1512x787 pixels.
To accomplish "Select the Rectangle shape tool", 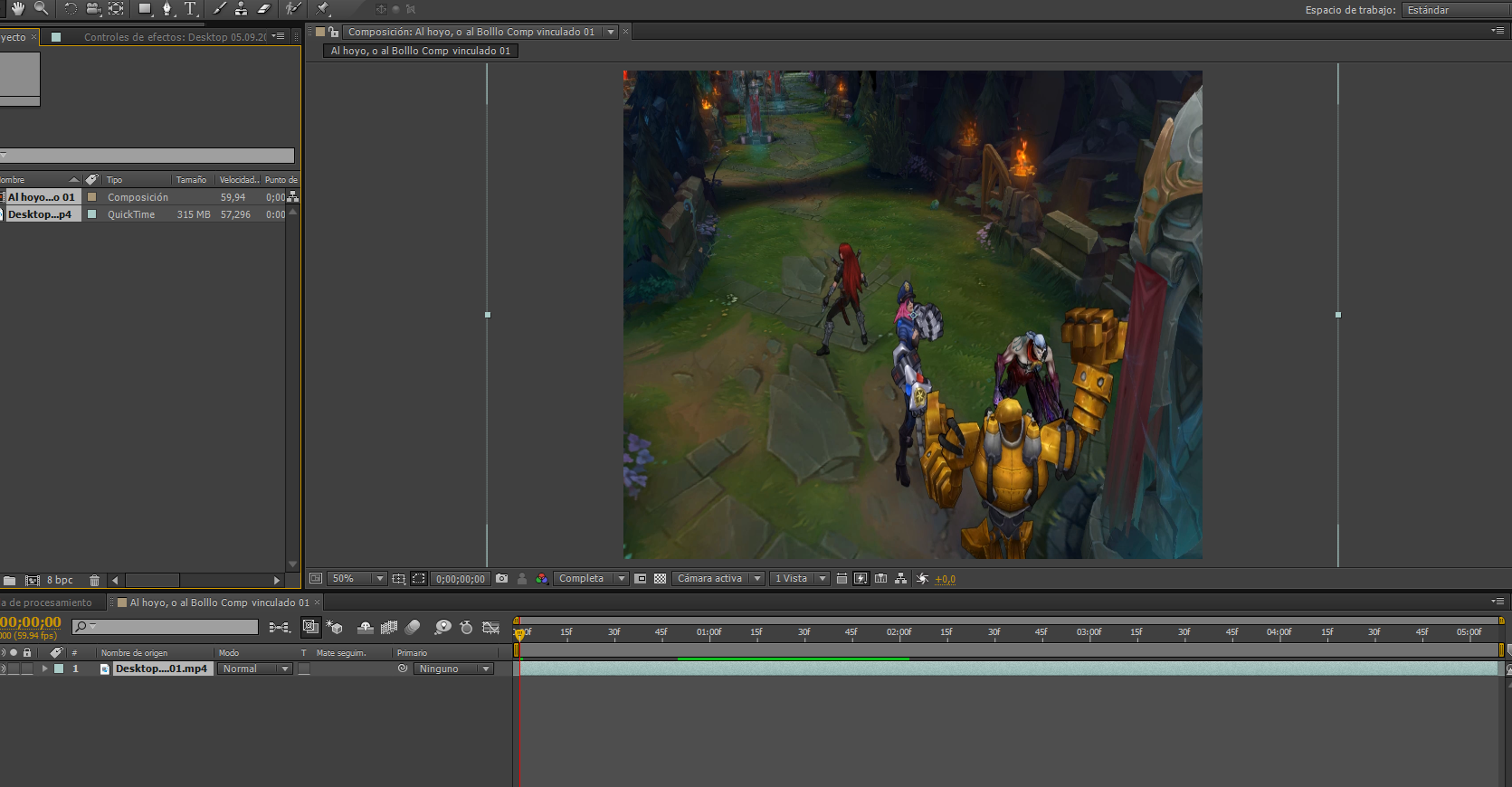I will click(x=145, y=9).
